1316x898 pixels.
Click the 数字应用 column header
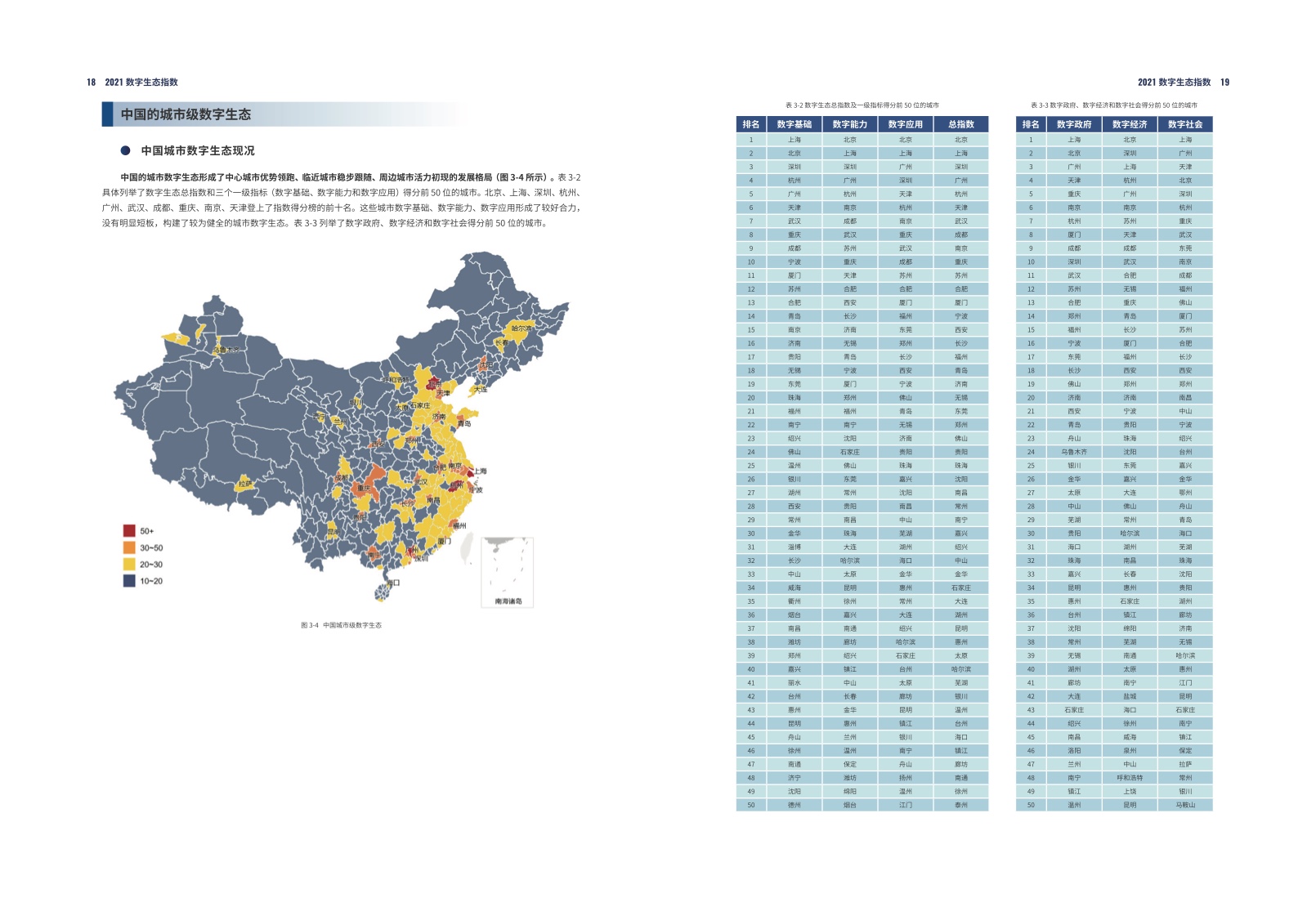(x=905, y=124)
